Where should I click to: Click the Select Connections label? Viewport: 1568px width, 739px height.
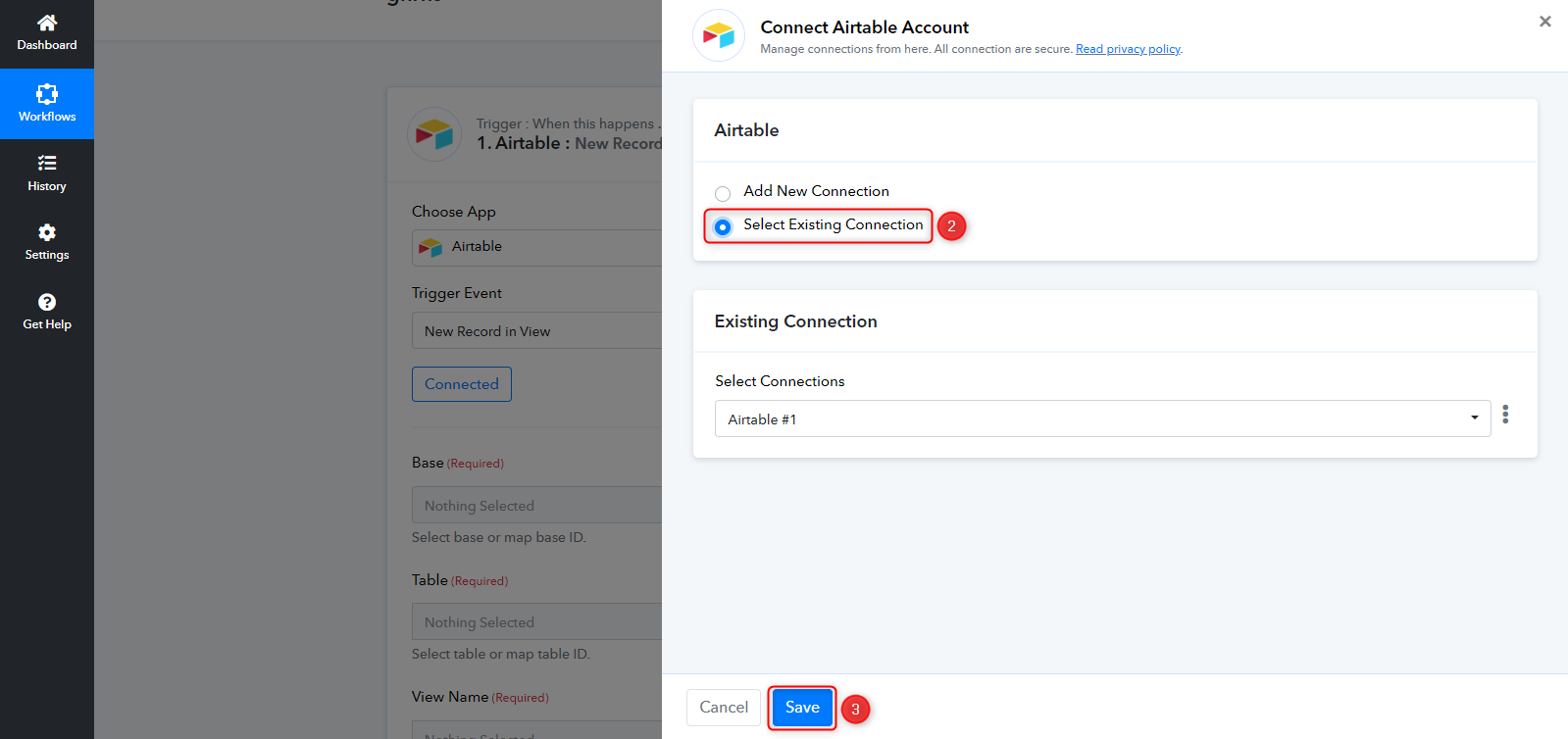point(780,381)
